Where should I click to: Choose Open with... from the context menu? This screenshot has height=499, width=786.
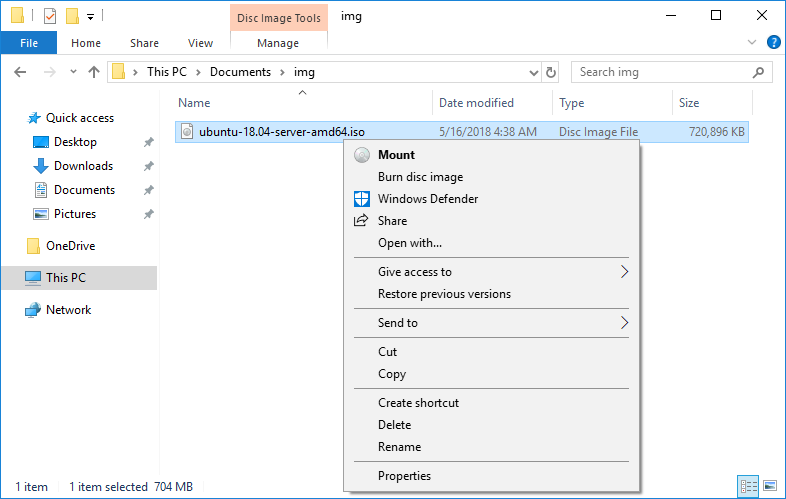[x=491, y=243]
